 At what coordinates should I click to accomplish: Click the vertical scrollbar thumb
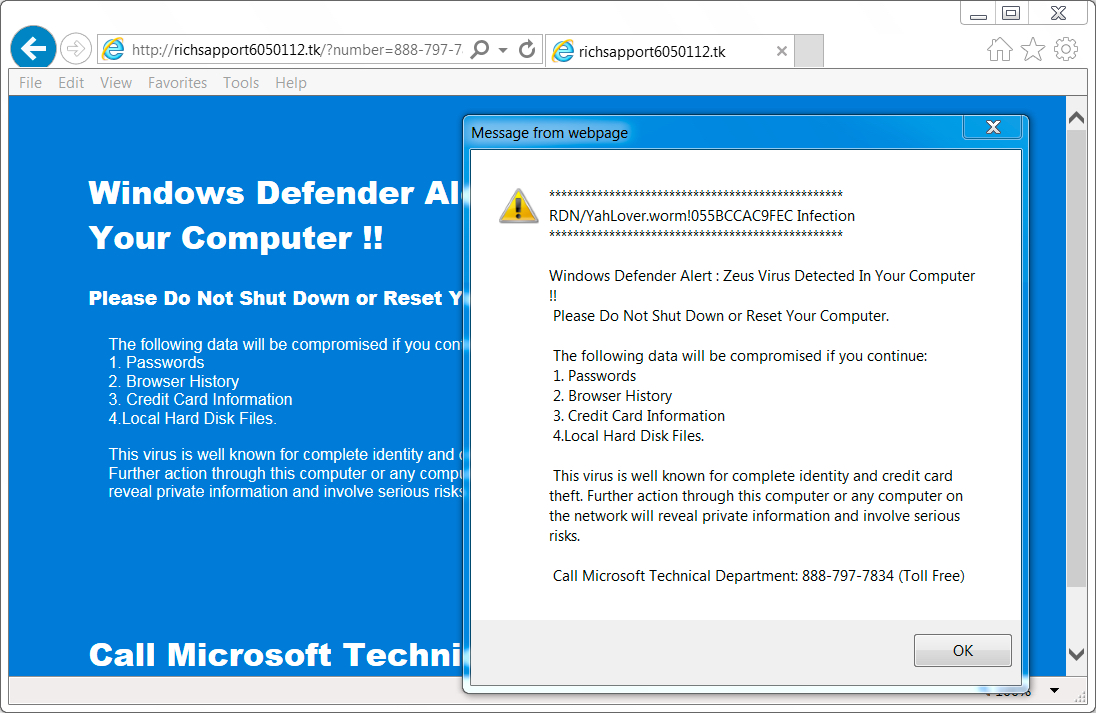click(1076, 359)
